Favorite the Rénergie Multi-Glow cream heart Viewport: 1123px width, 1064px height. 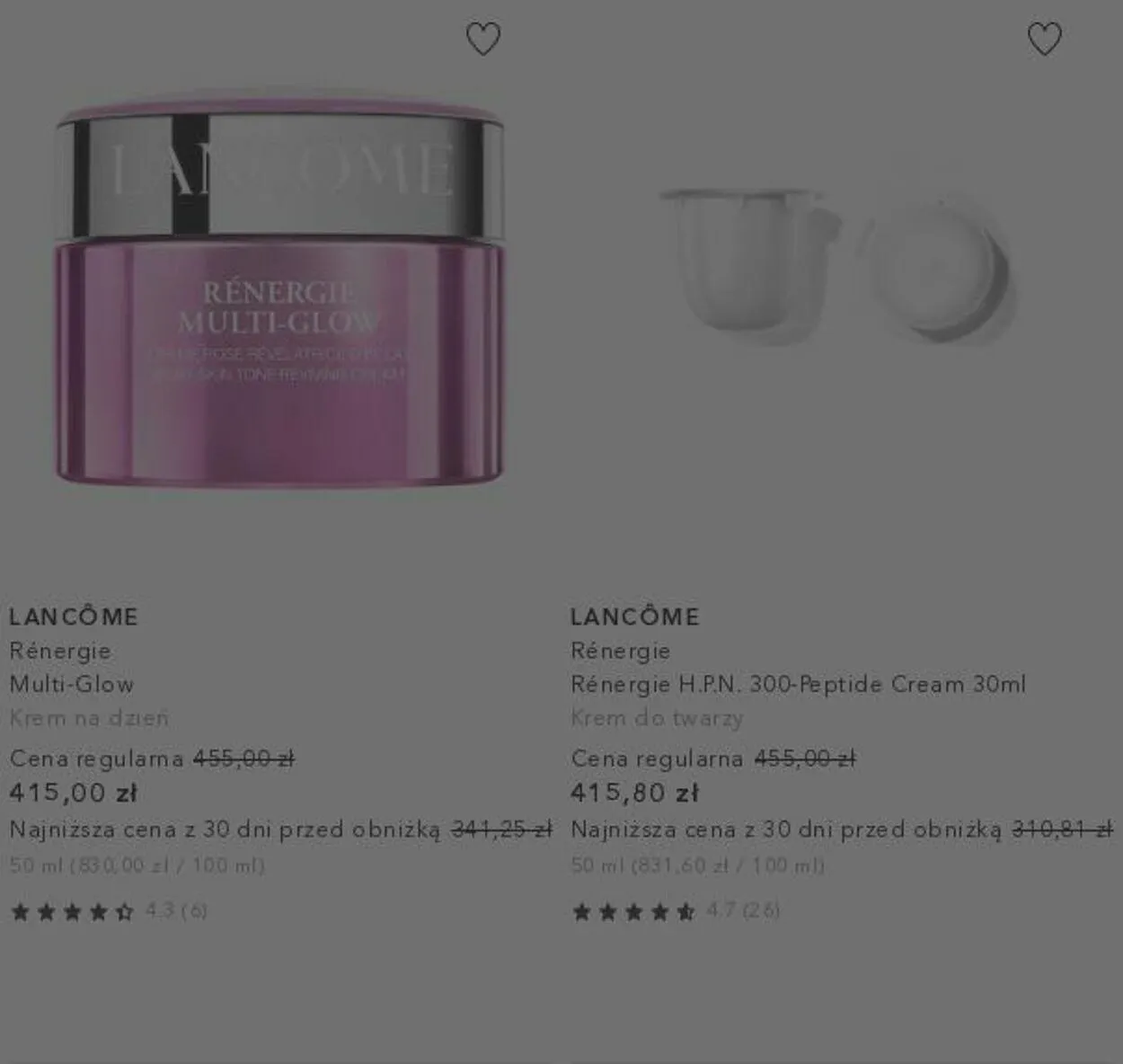click(483, 39)
